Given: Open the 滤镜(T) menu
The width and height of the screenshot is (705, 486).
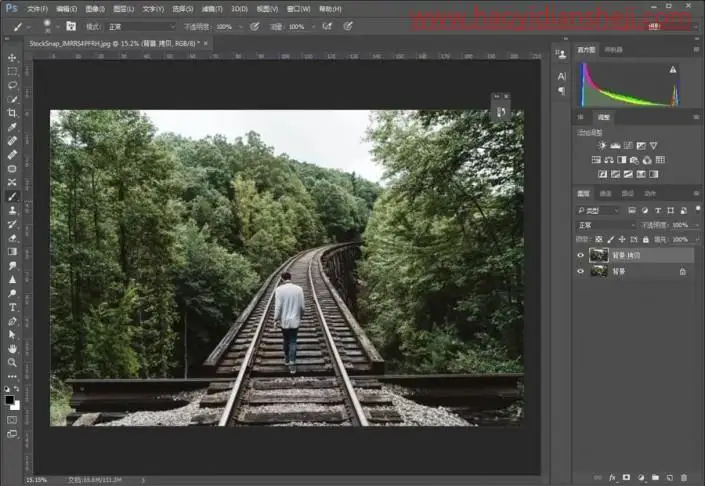Looking at the screenshot, I should tap(212, 9).
